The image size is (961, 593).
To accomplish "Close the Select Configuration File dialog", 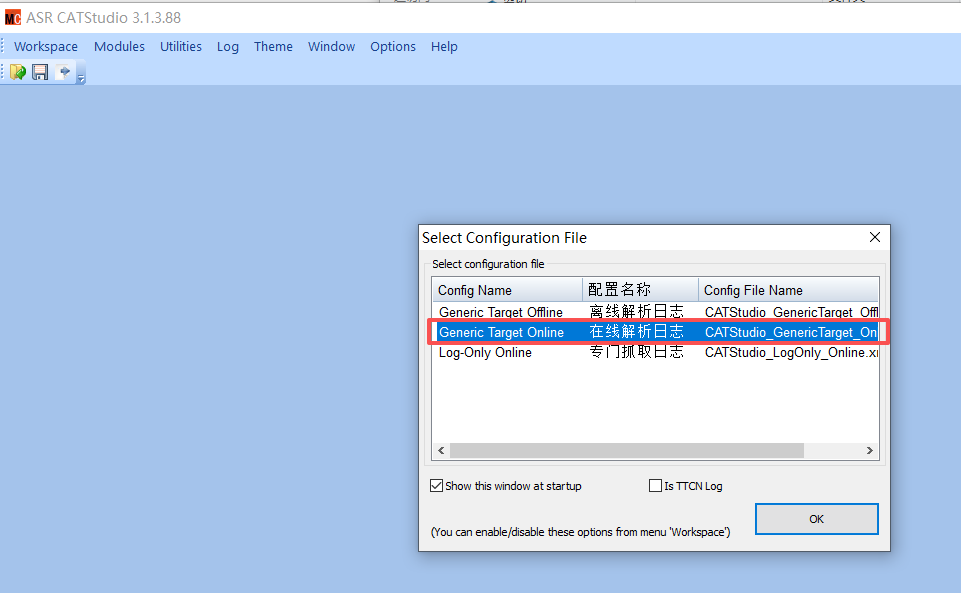I will coord(875,237).
